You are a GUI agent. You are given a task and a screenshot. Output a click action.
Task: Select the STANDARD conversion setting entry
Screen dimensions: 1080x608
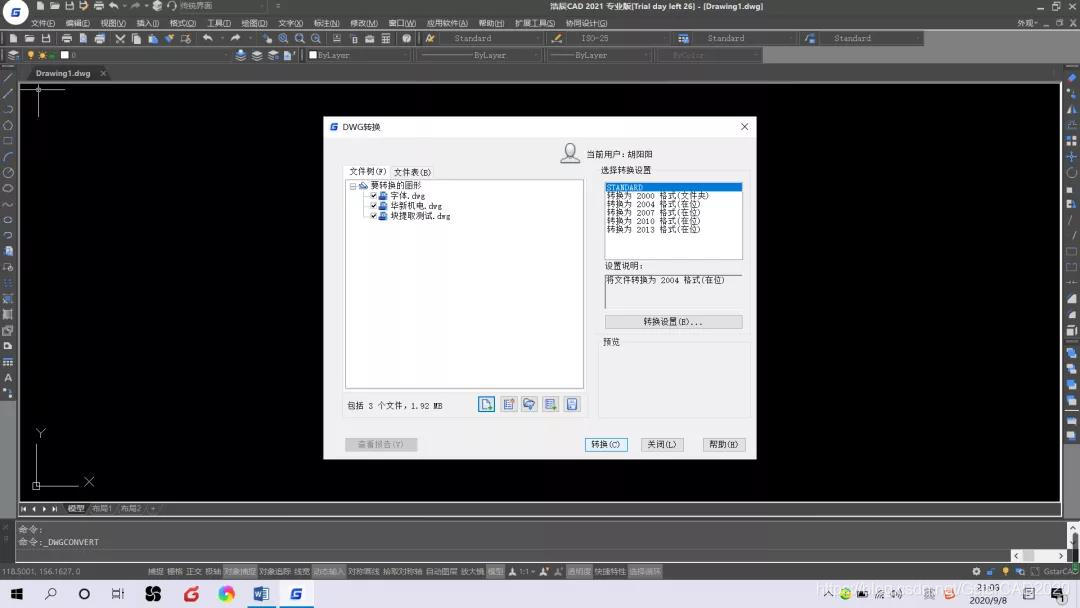(x=673, y=187)
